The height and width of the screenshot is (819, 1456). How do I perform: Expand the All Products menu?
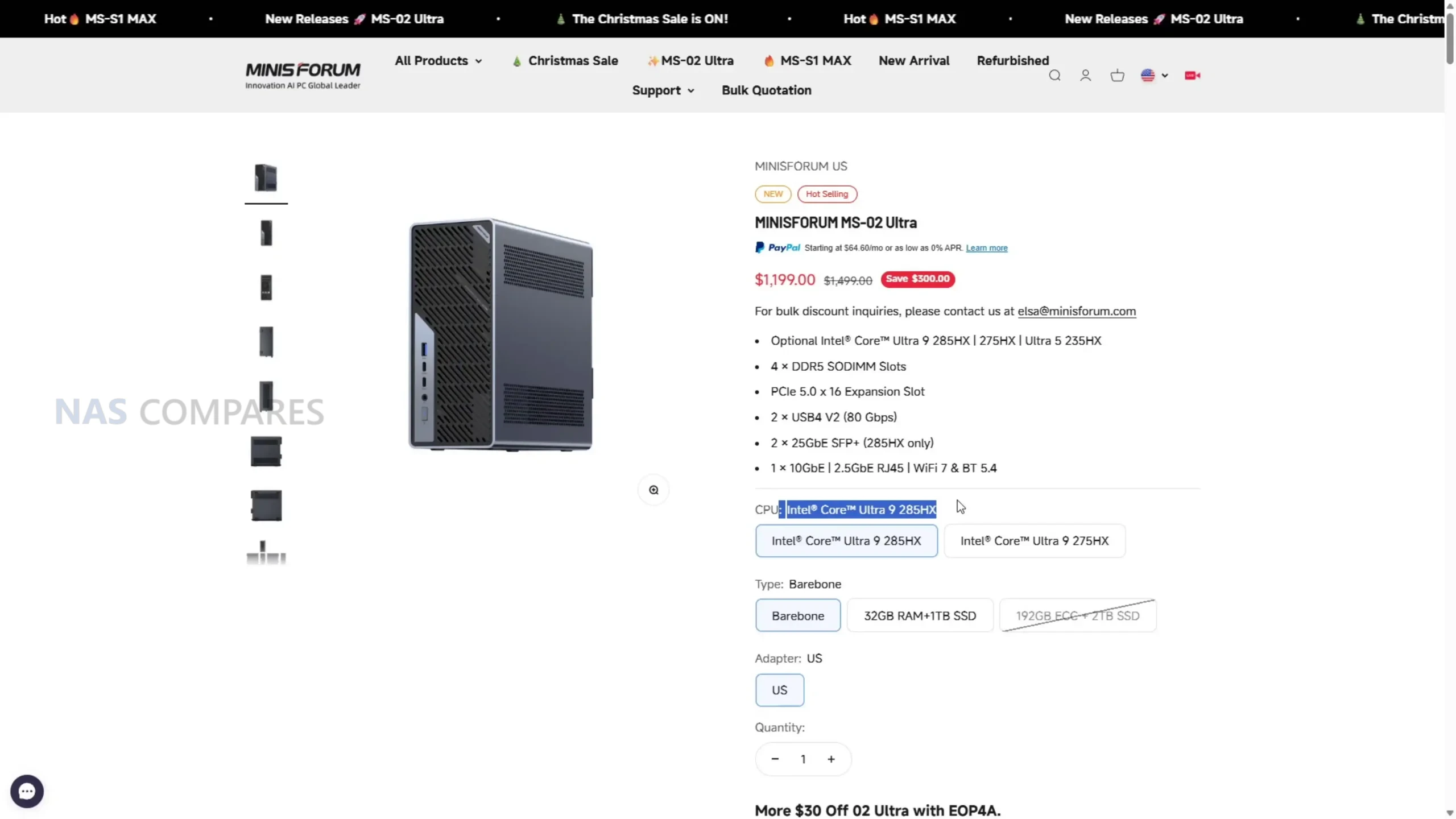[x=438, y=61]
